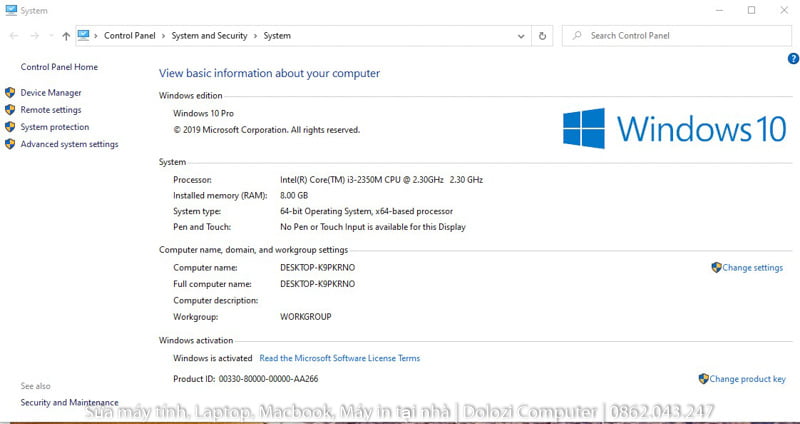The width and height of the screenshot is (800, 424).
Task: Click the Change settings link
Action: tap(753, 267)
